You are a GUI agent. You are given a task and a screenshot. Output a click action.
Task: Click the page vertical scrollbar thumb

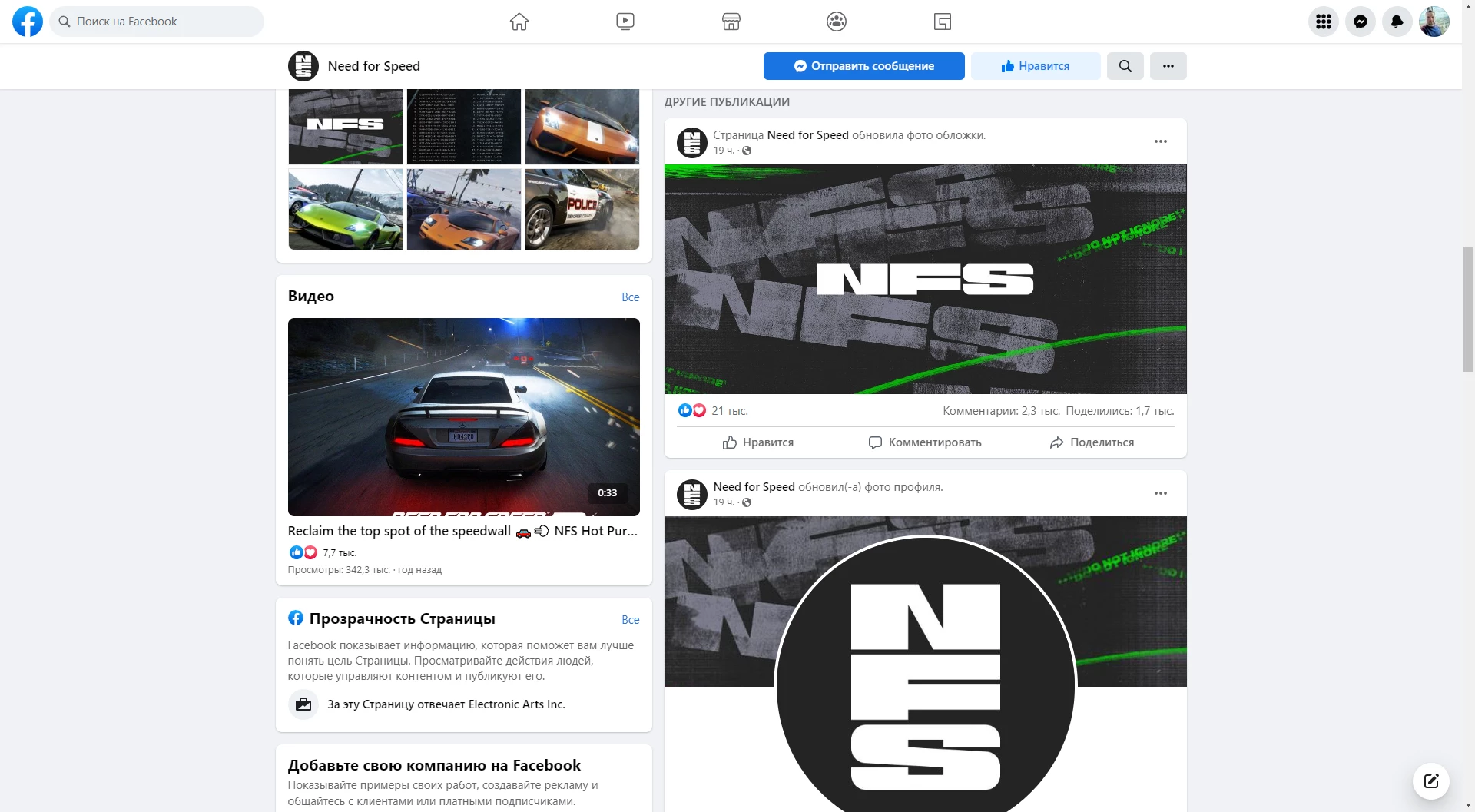pos(1468,310)
